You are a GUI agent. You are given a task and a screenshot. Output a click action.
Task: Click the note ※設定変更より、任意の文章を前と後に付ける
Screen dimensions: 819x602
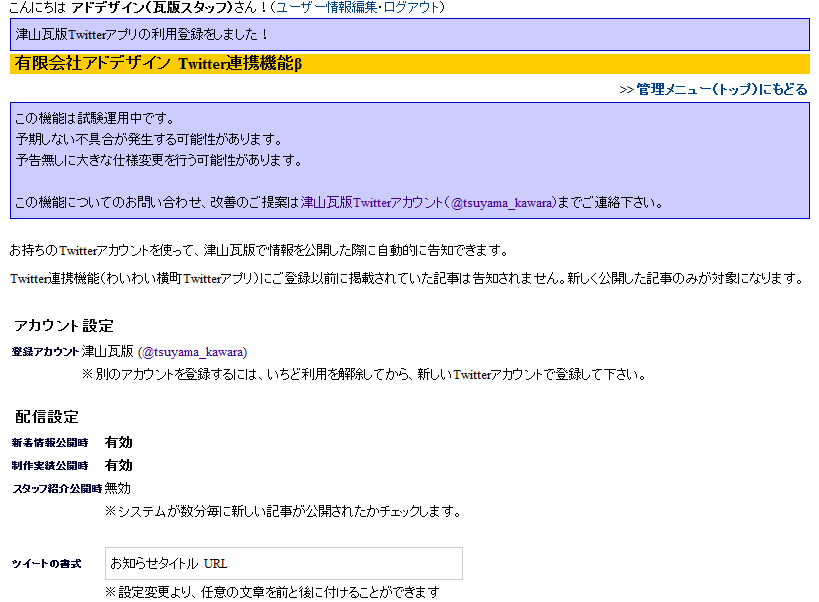272,592
